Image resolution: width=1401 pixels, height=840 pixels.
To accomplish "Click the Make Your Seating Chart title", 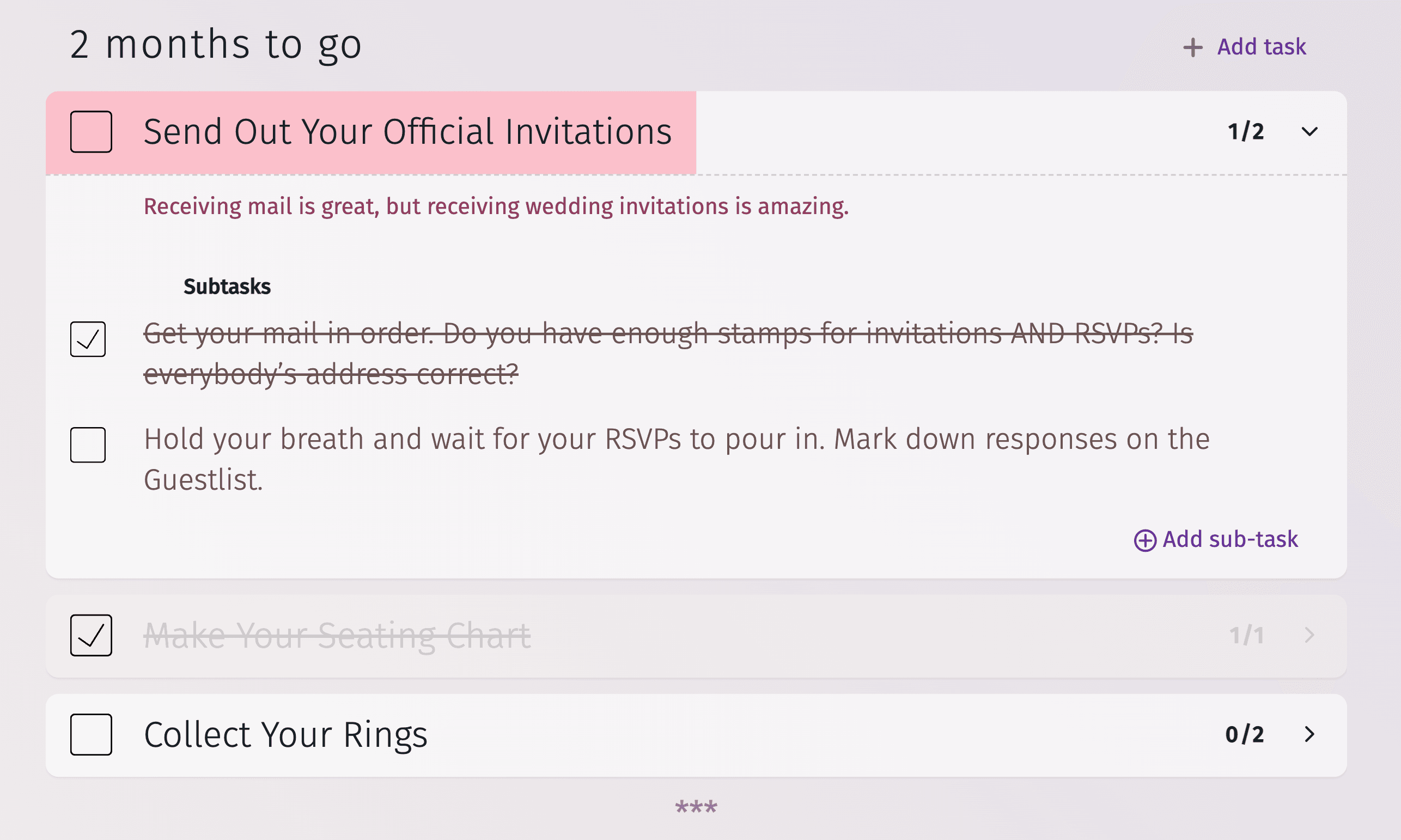I will point(337,635).
